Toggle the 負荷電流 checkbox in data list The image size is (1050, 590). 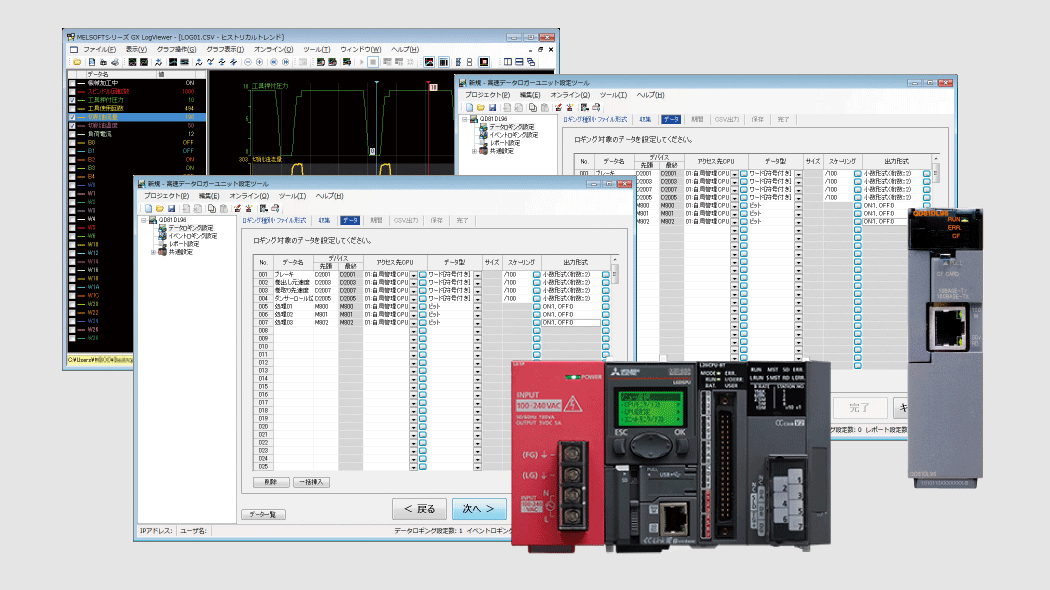click(x=72, y=134)
